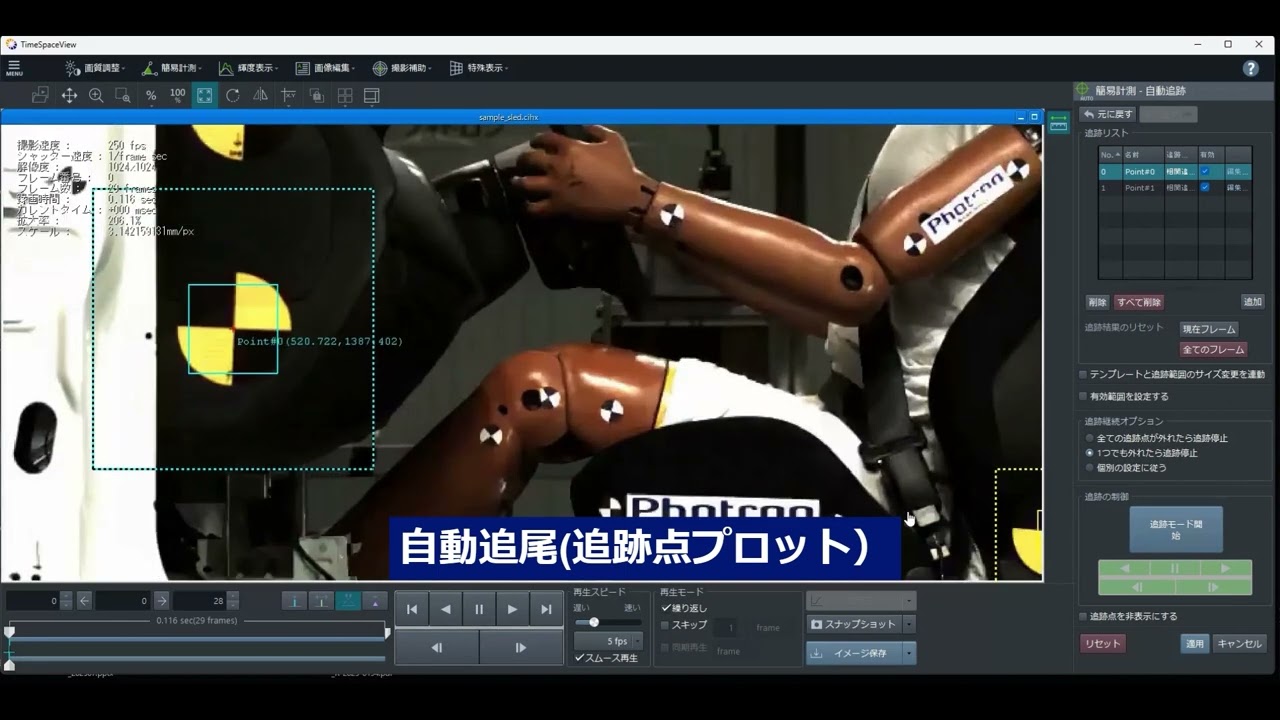Set zoom to 100% icon
Viewport: 1280px width, 720px height.
tap(177, 95)
